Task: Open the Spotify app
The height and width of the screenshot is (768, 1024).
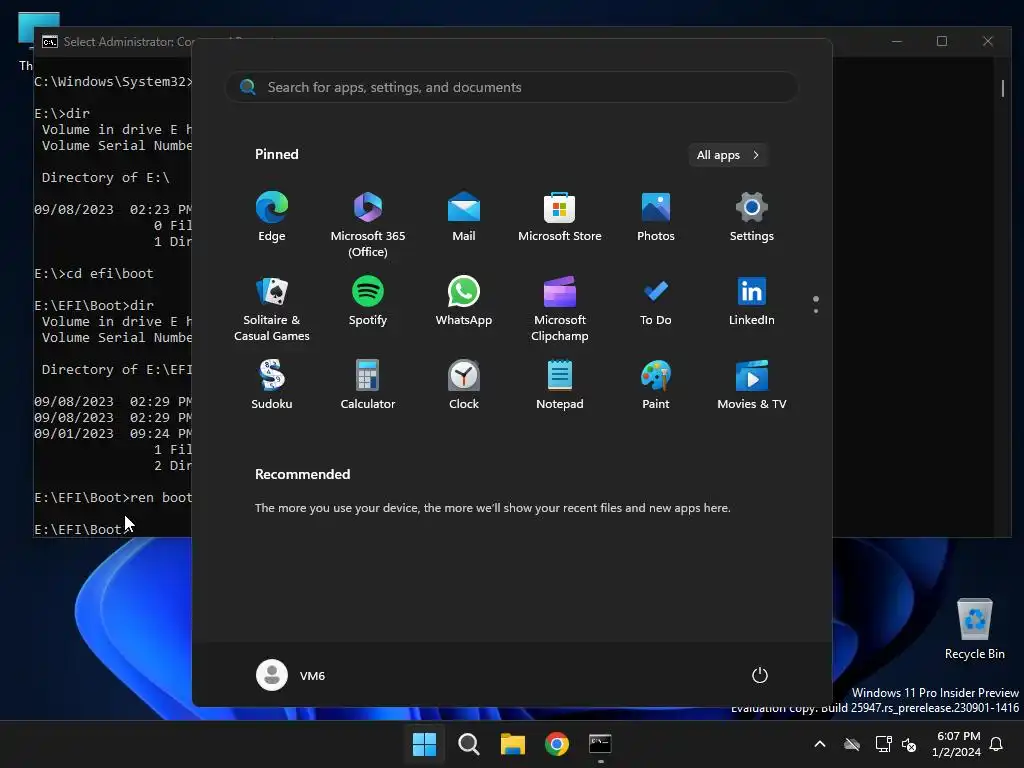Action: pyautogui.click(x=368, y=300)
